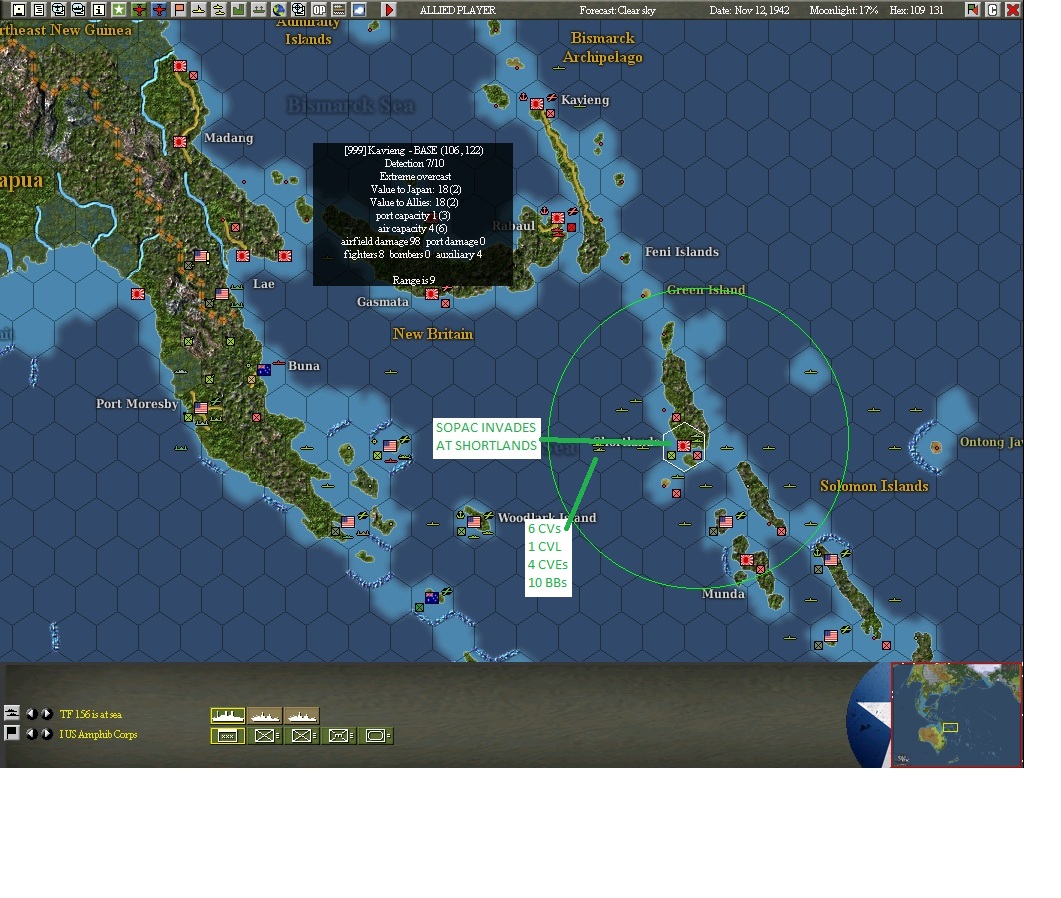Click the 'C' icon in top bar
The width and height of the screenshot is (1061, 898).
(x=993, y=9)
